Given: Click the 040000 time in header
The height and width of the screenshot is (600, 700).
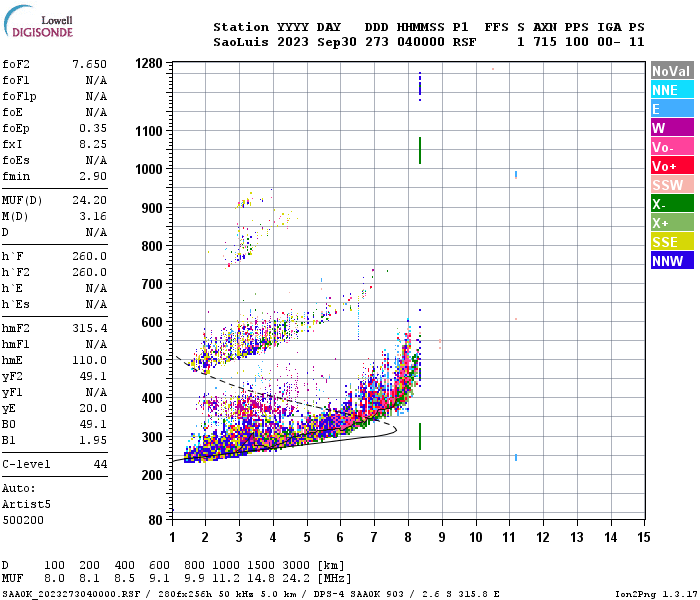Looking at the screenshot, I should pos(421,42).
